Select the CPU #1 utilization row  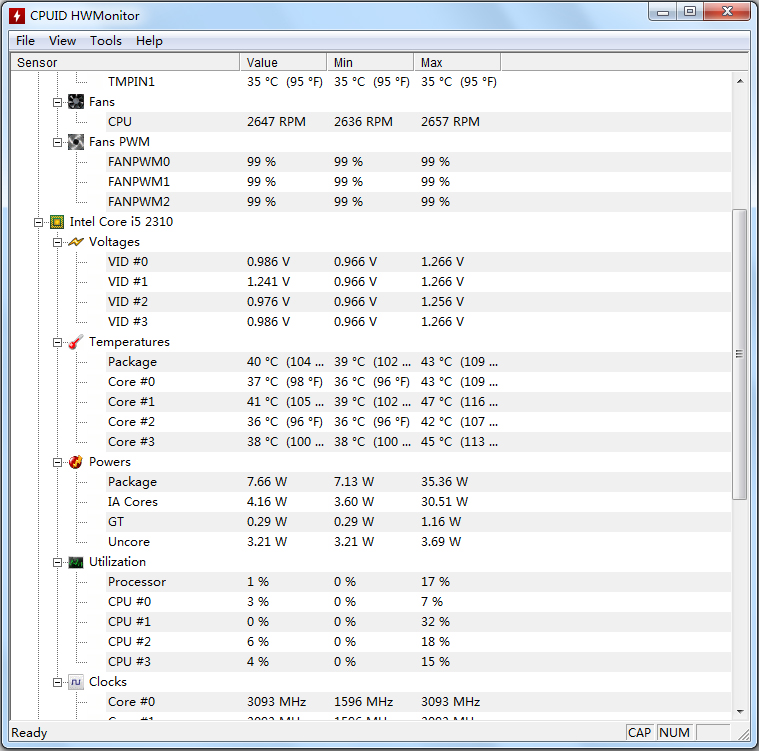(x=418, y=622)
